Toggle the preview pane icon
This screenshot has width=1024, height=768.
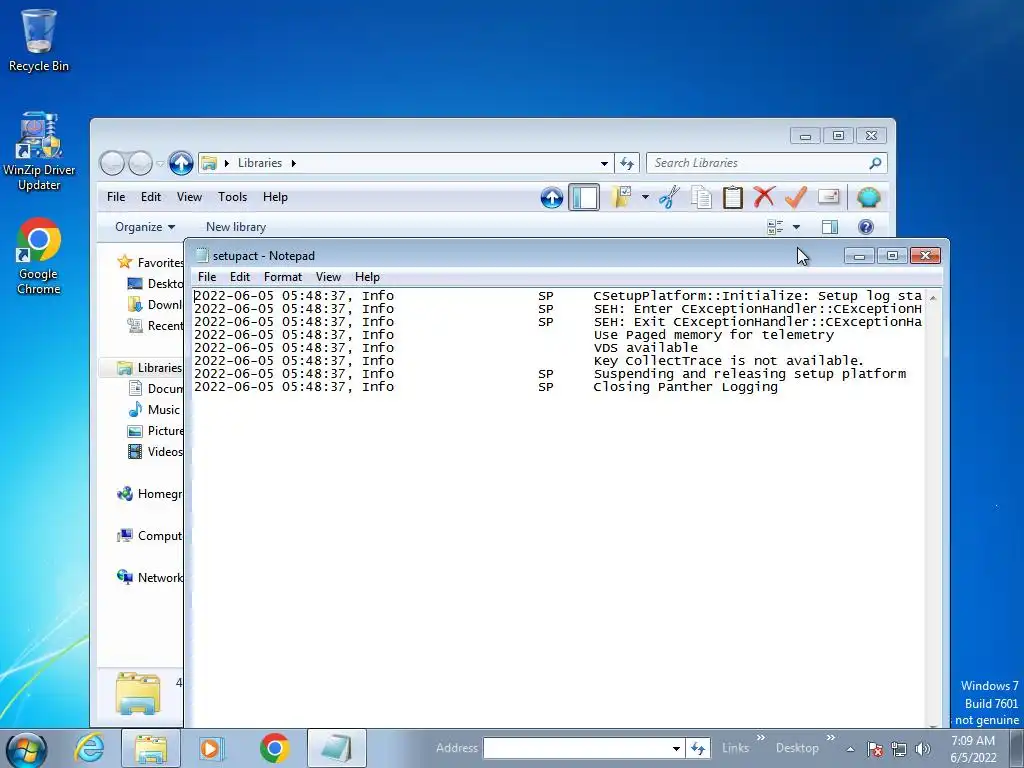coord(830,227)
